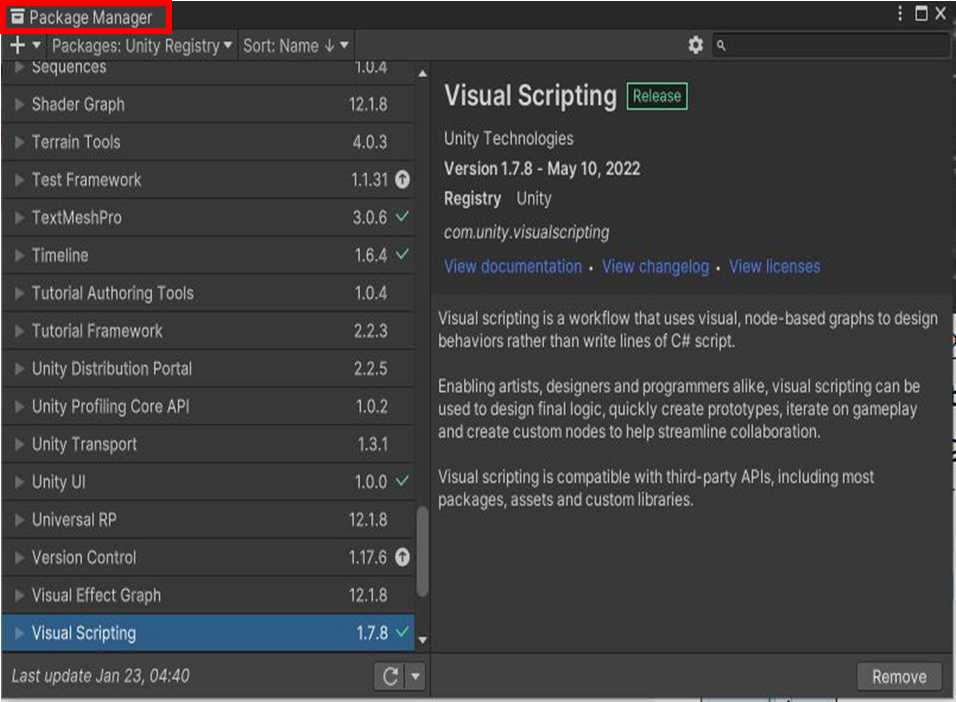Click the plus add-package button
The height and width of the screenshot is (702, 956).
(18, 45)
